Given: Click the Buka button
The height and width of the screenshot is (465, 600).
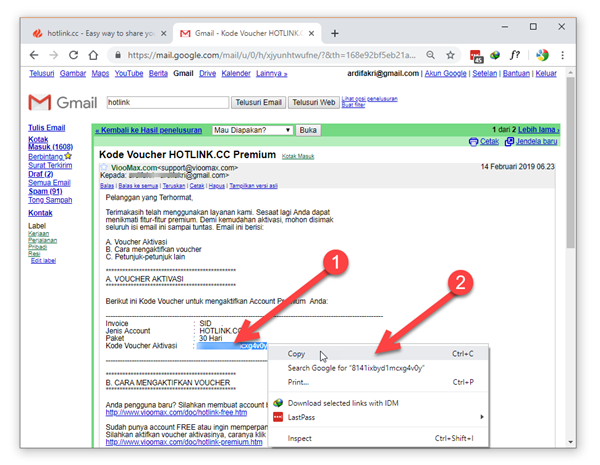Looking at the screenshot, I should point(308,130).
